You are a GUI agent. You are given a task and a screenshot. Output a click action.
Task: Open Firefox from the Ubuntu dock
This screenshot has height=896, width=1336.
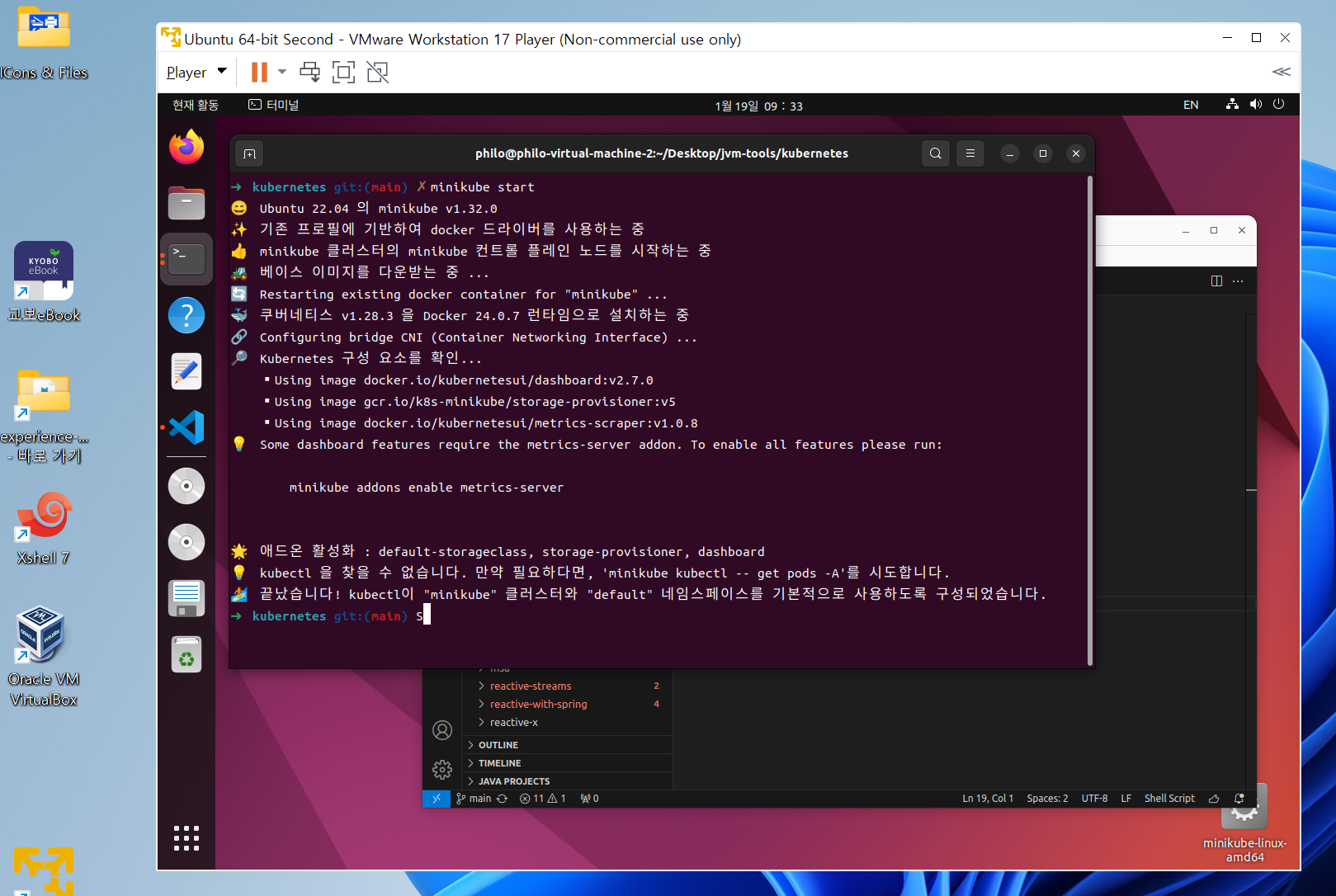pos(186,147)
